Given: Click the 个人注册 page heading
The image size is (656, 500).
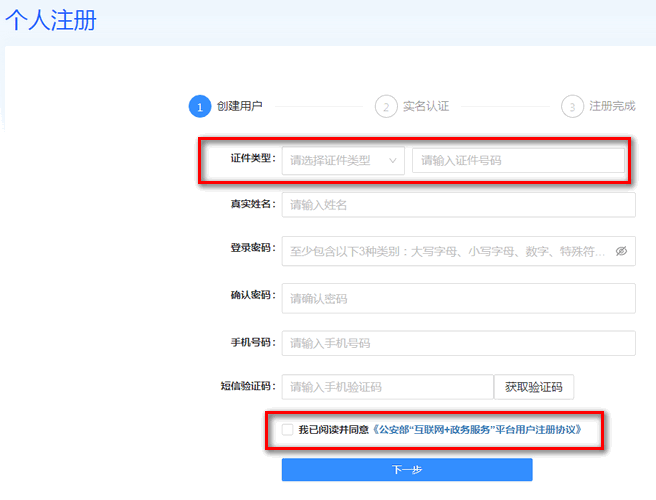Looking at the screenshot, I should (x=51, y=20).
